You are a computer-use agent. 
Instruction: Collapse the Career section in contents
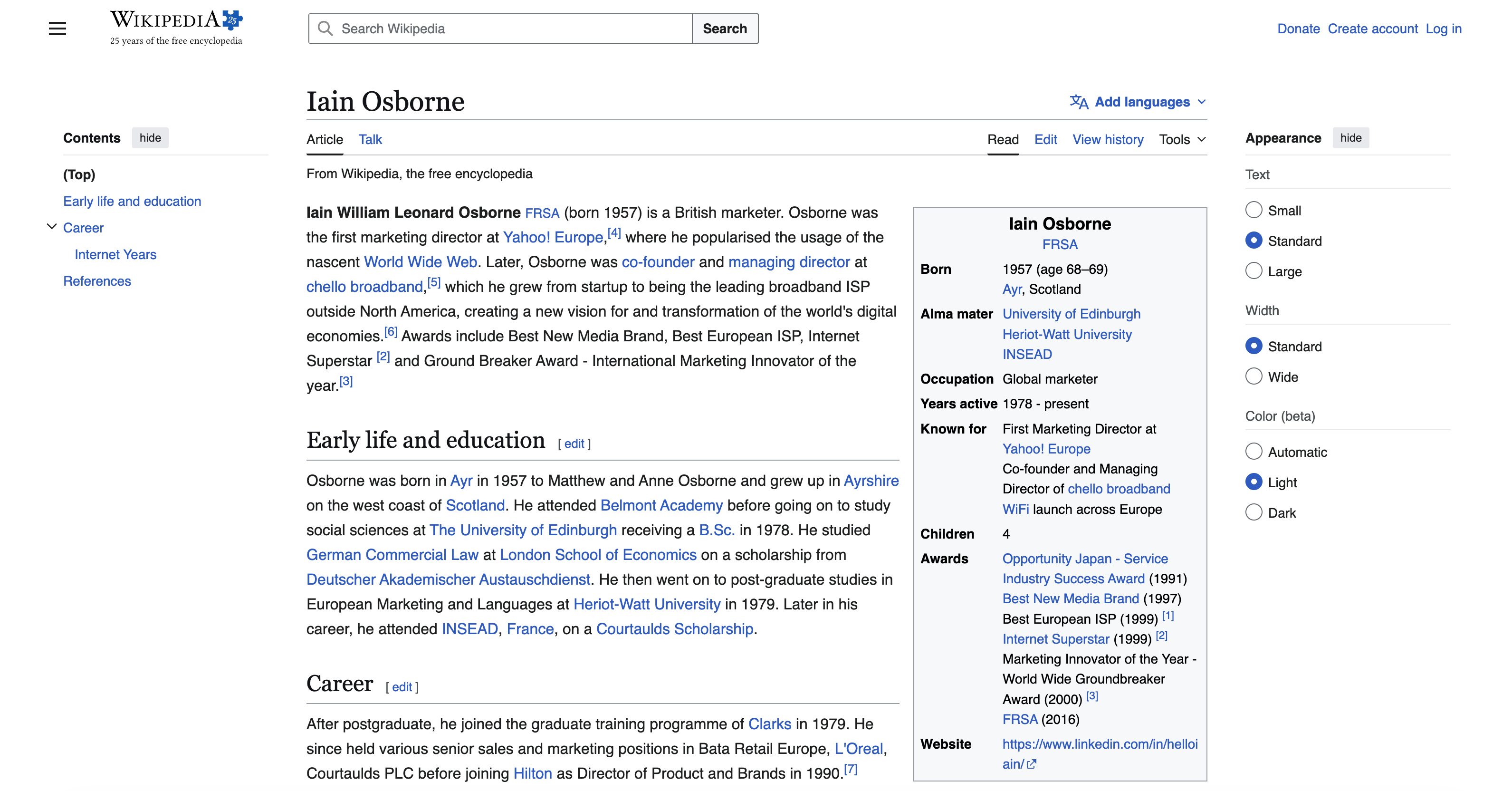[x=52, y=227]
